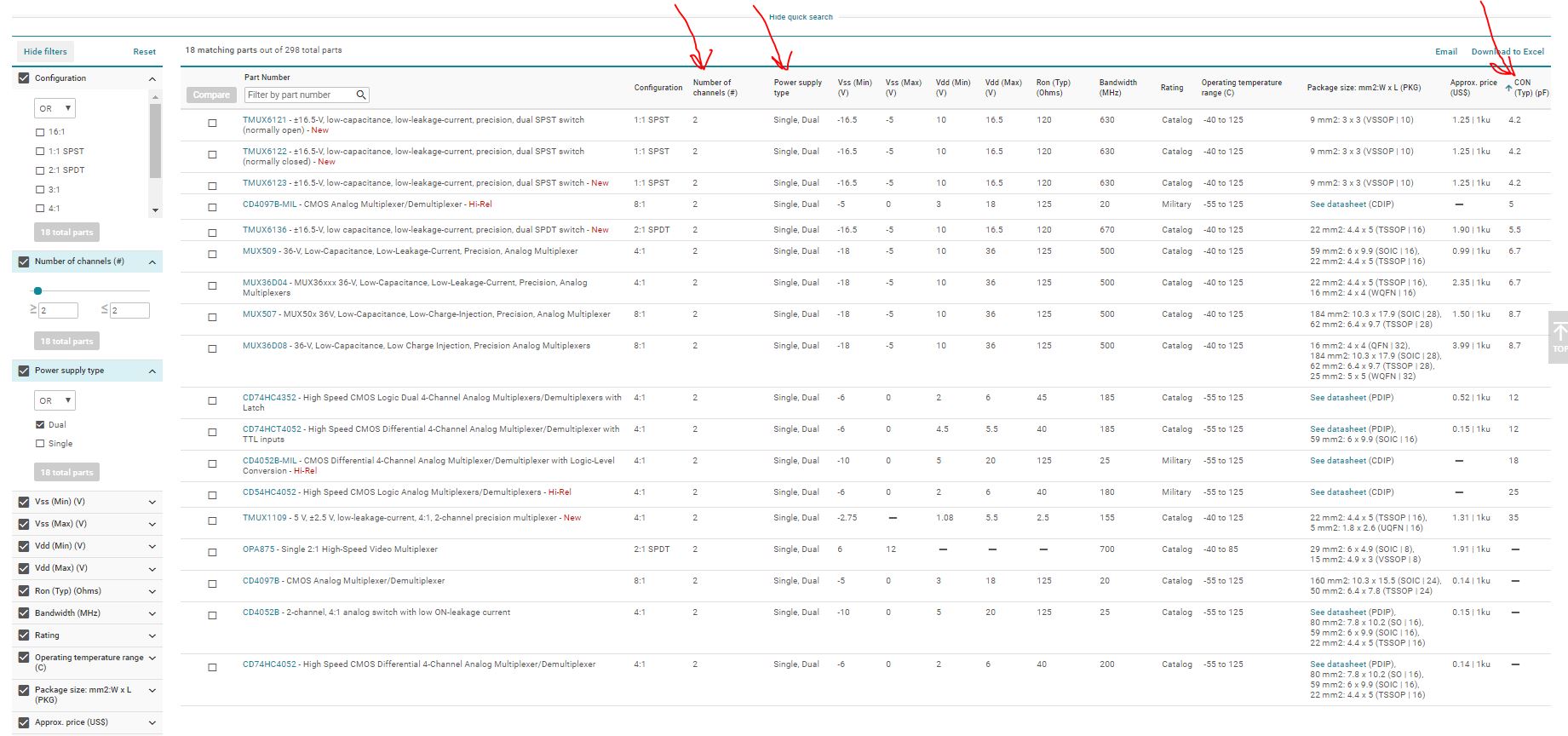Select the MUX509 row compare checkbox

[x=213, y=254]
